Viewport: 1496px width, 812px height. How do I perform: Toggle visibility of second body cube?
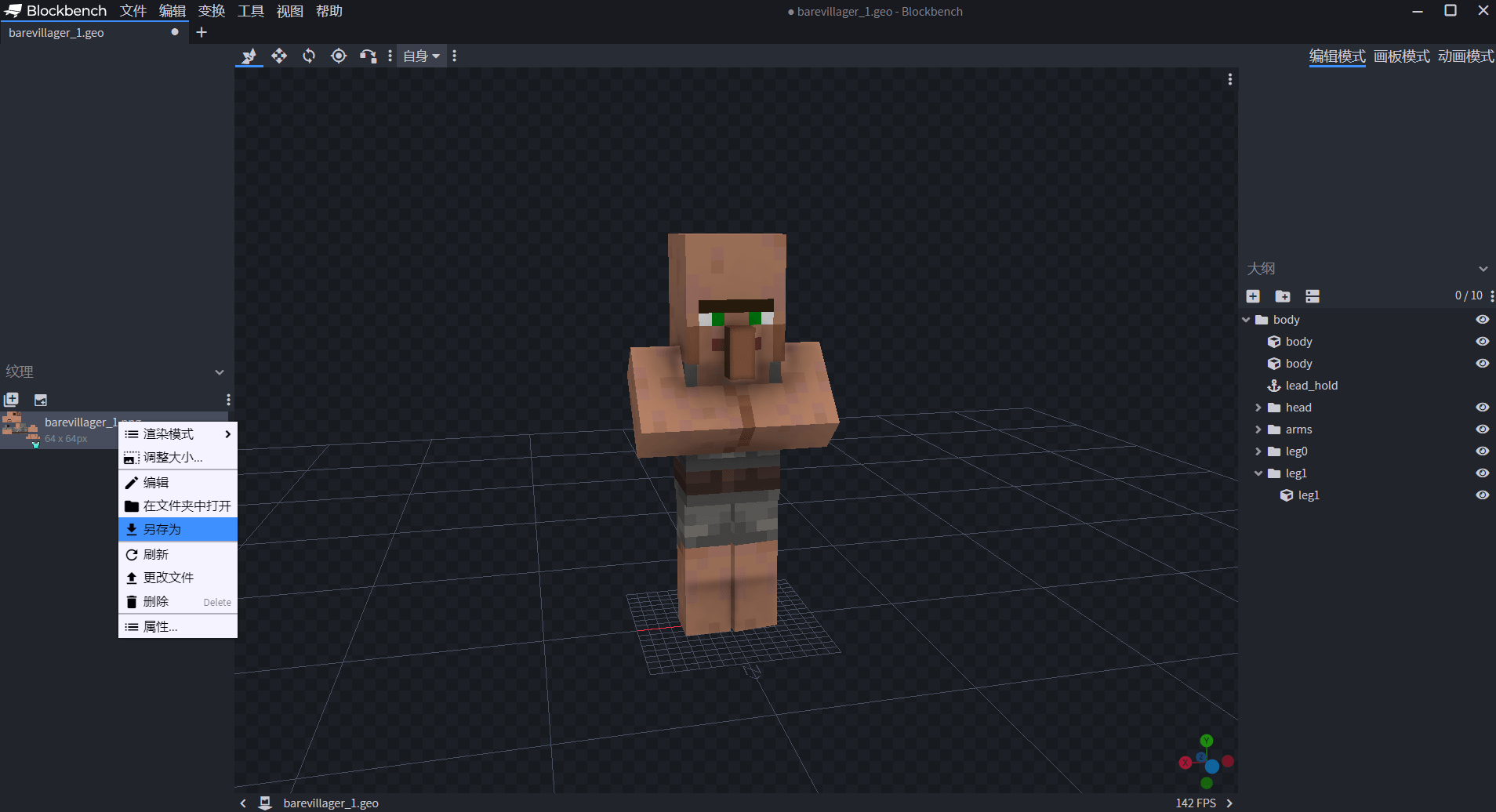pyautogui.click(x=1482, y=364)
